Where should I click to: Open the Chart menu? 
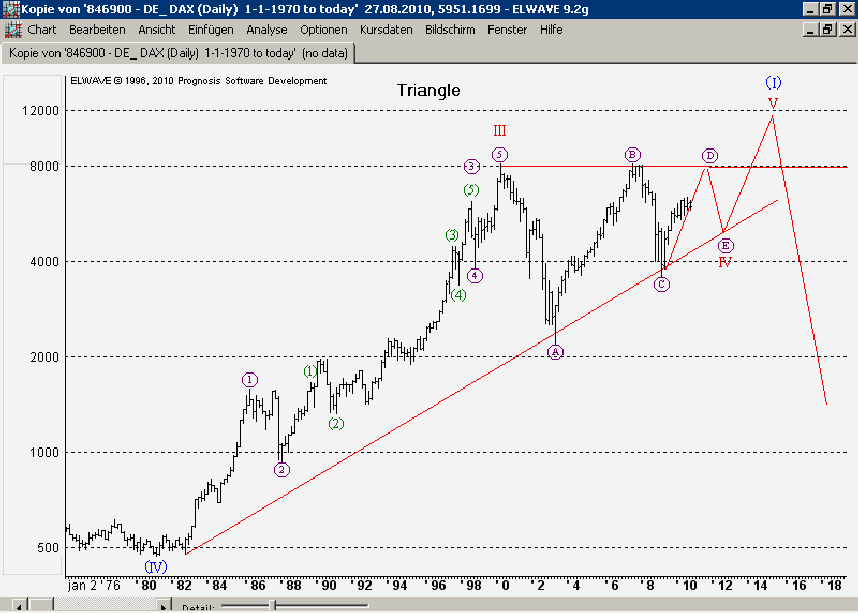pyautogui.click(x=42, y=30)
